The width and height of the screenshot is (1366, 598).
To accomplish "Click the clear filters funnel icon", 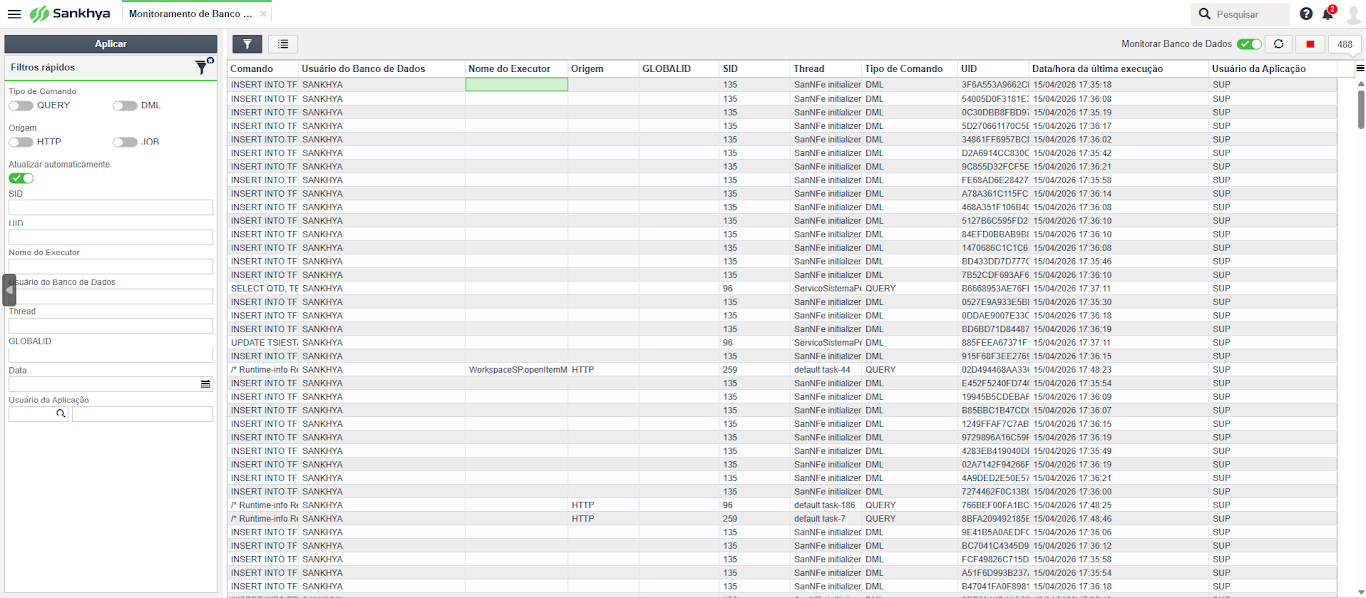I will pos(202,67).
